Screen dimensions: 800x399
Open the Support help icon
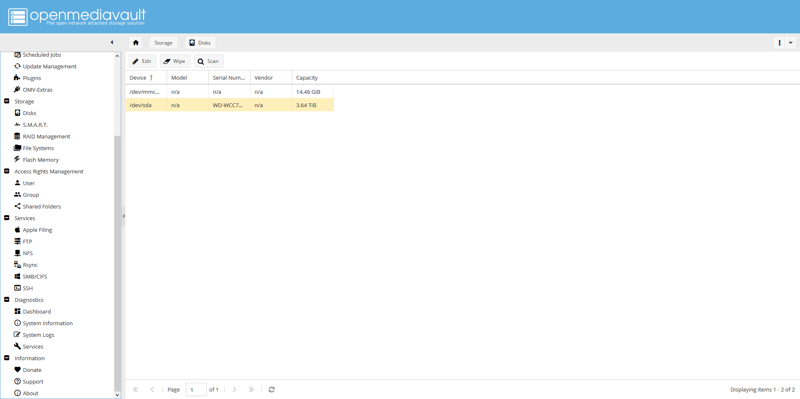coord(17,382)
